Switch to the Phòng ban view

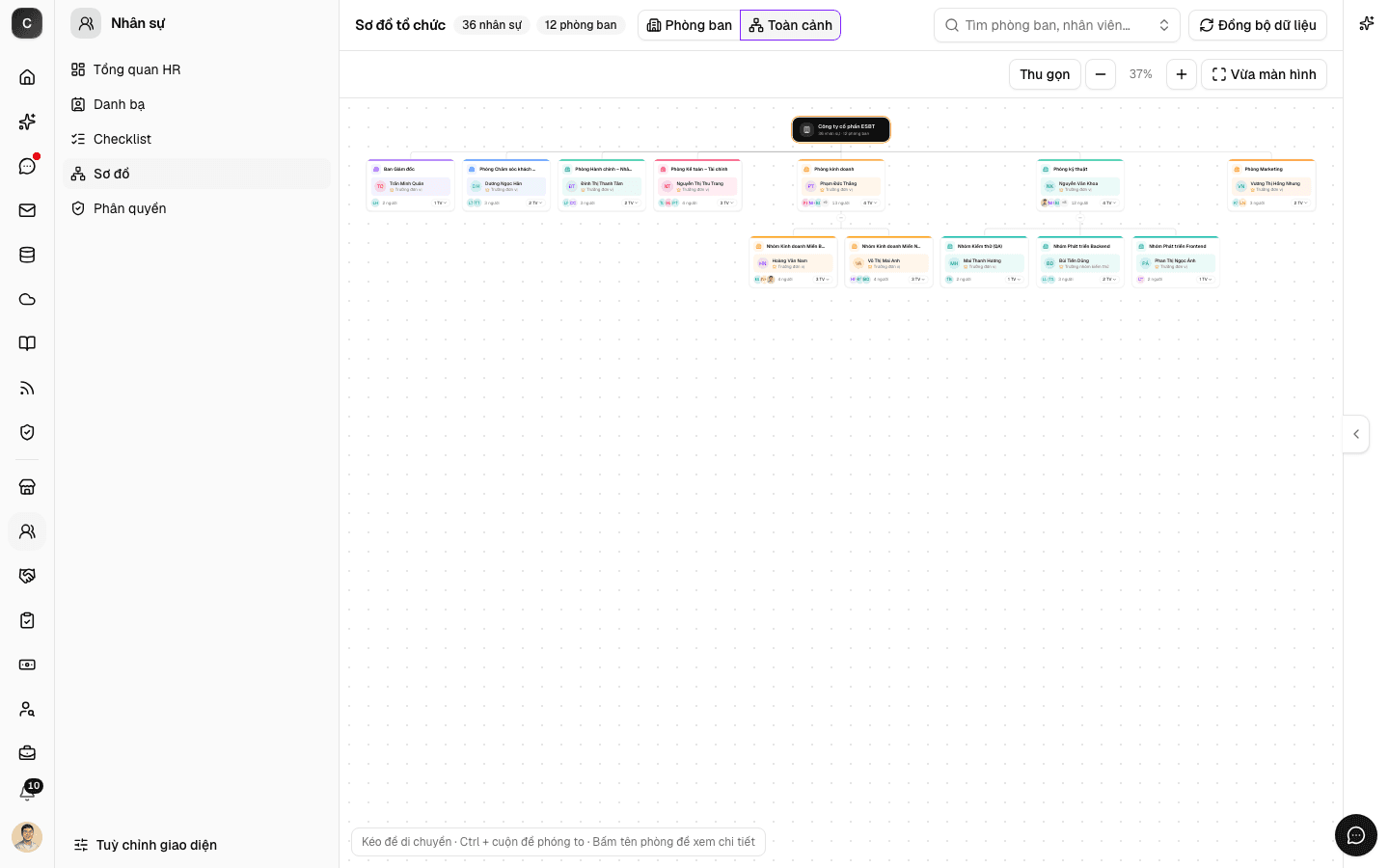[x=690, y=25]
